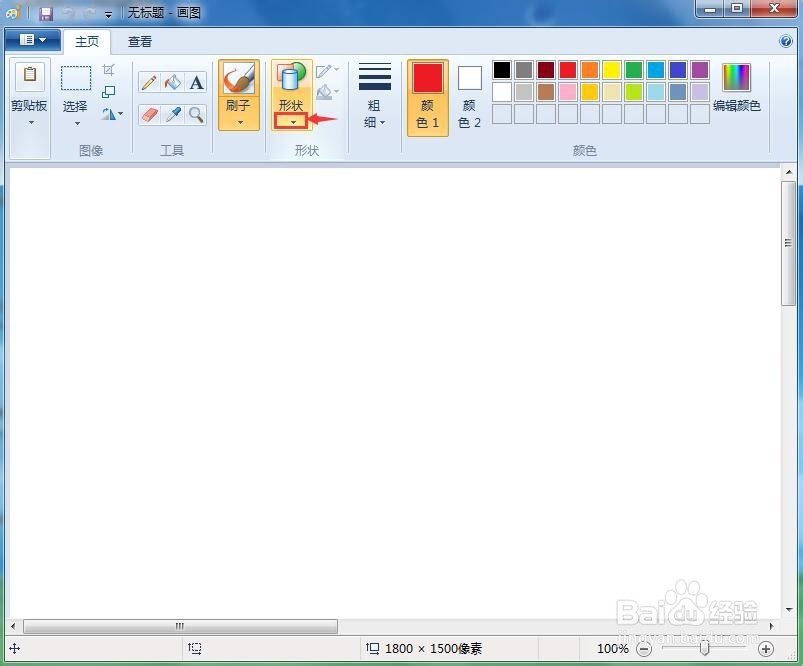Screen dimensions: 803x666
Task: Click the horizontal scrollbar thumb
Action: click(180, 626)
